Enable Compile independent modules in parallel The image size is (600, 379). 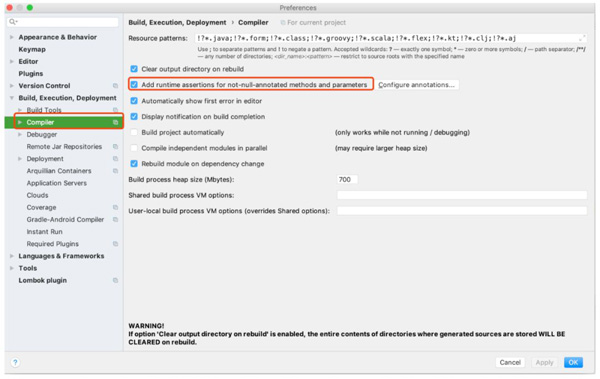pyautogui.click(x=134, y=148)
